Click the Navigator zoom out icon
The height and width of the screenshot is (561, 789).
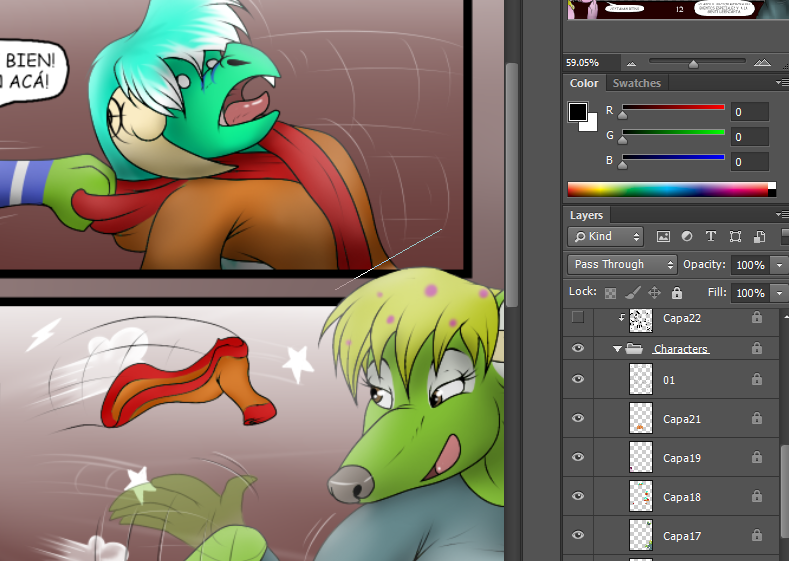pyautogui.click(x=631, y=63)
